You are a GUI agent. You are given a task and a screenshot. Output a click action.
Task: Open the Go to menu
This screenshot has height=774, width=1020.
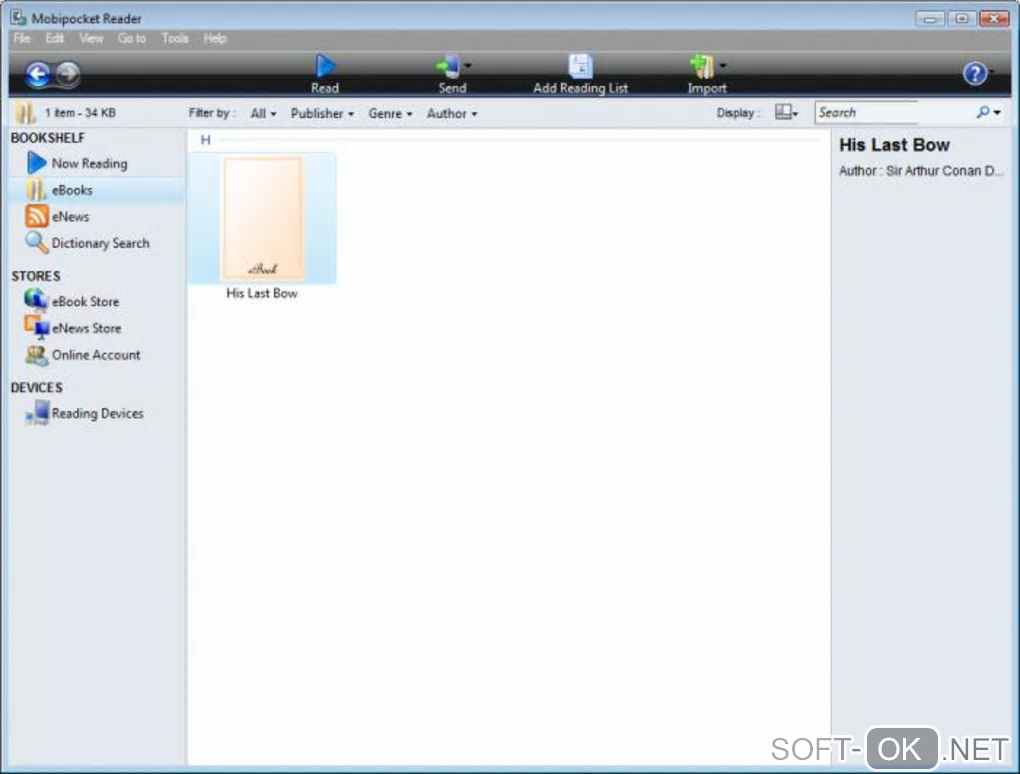pos(132,38)
